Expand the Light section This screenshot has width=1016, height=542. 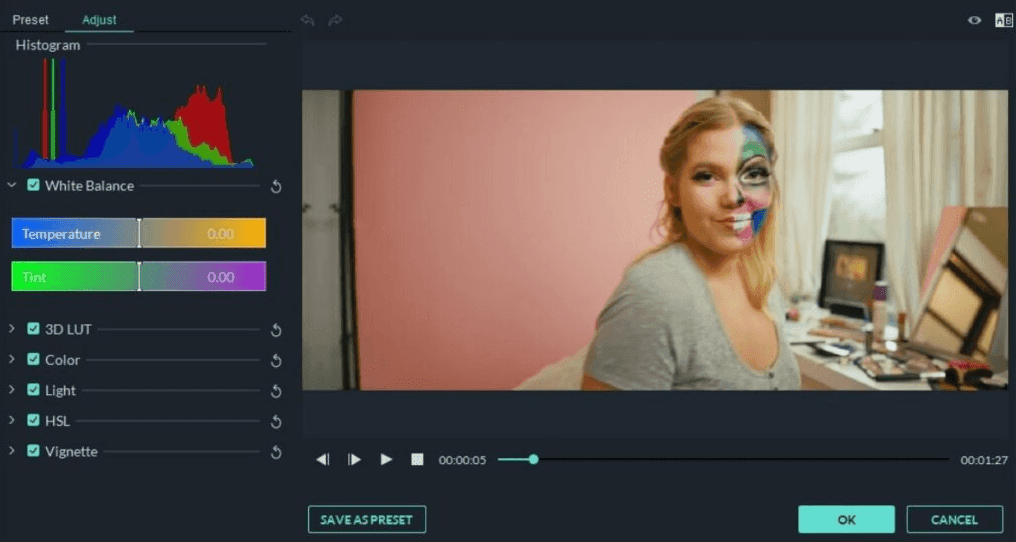[x=12, y=390]
